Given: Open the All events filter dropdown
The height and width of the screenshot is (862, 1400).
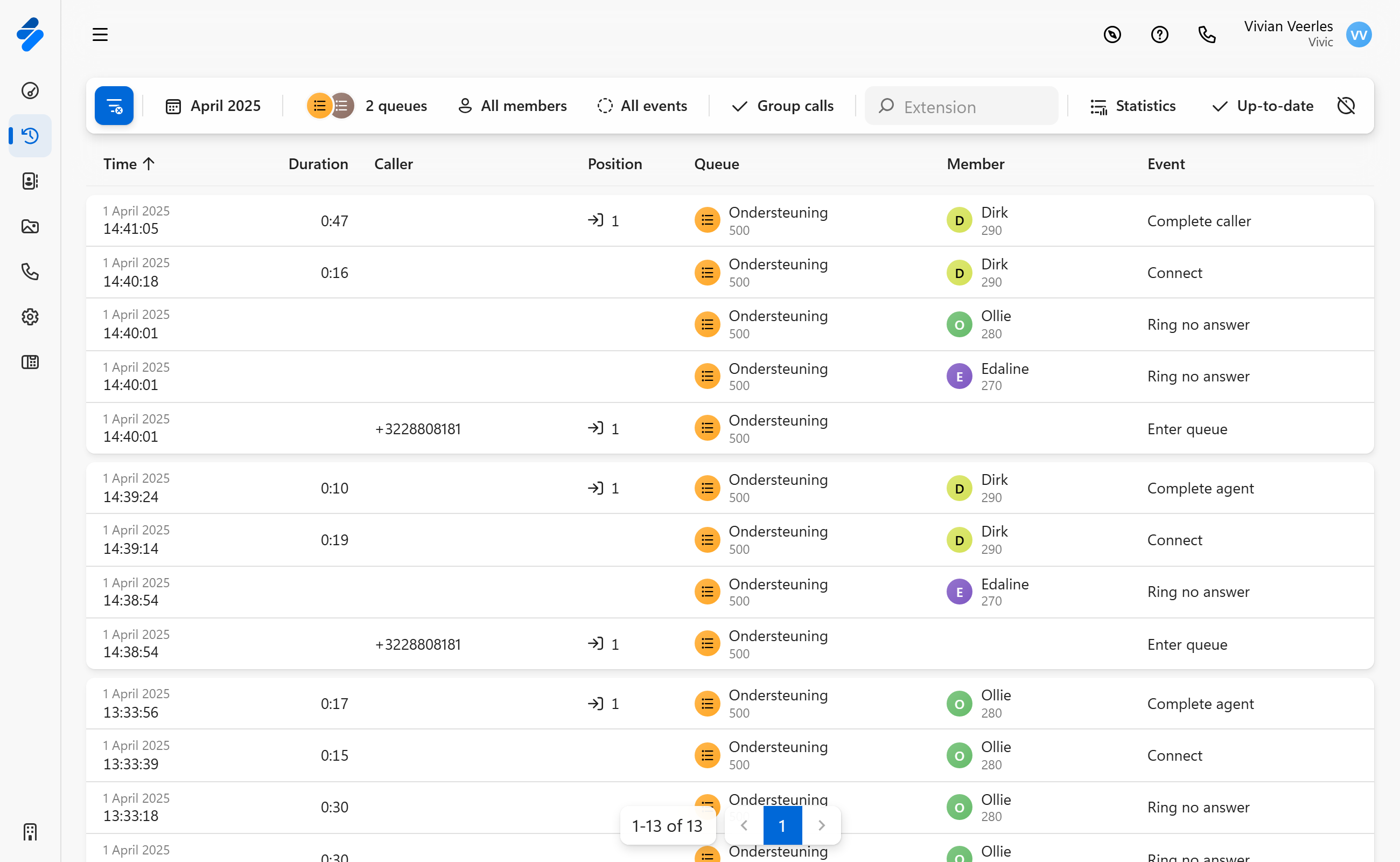Looking at the screenshot, I should click(642, 106).
